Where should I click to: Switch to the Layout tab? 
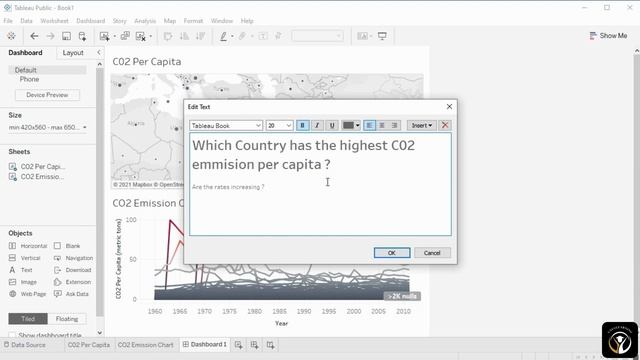pos(73,53)
